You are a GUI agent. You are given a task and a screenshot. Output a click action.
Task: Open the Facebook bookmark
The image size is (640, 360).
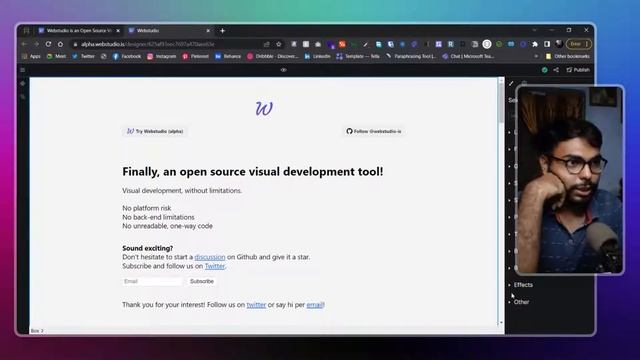(x=127, y=56)
